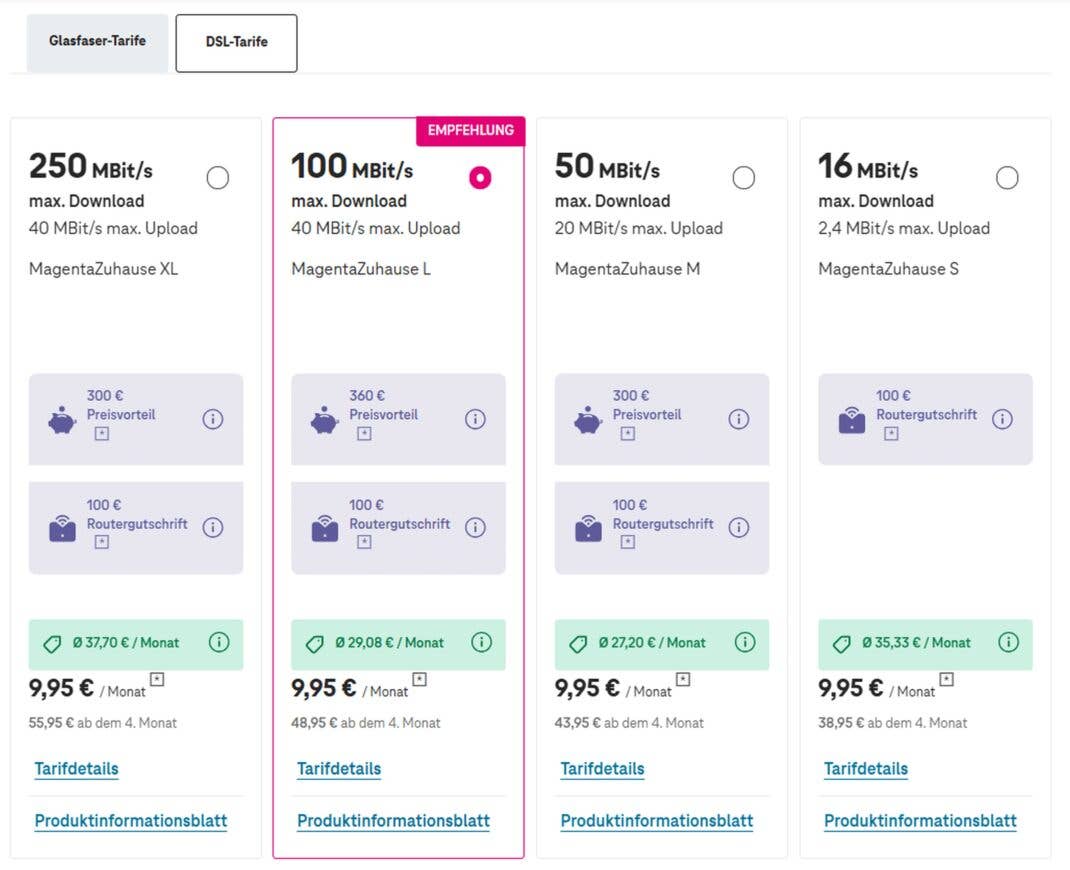Image resolution: width=1070 pixels, height=870 pixels.
Task: Click the MagentaZuhause XL tariff name
Action: coord(103,269)
